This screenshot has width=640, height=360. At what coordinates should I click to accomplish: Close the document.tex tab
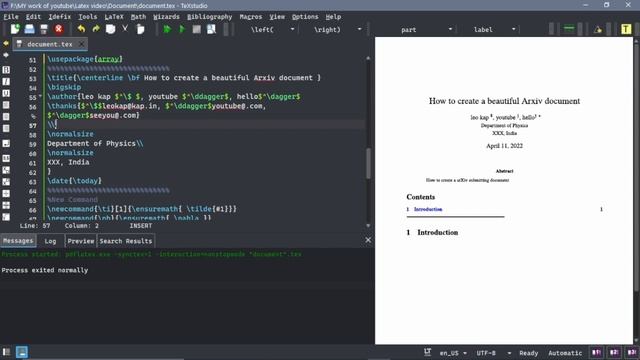click(81, 44)
